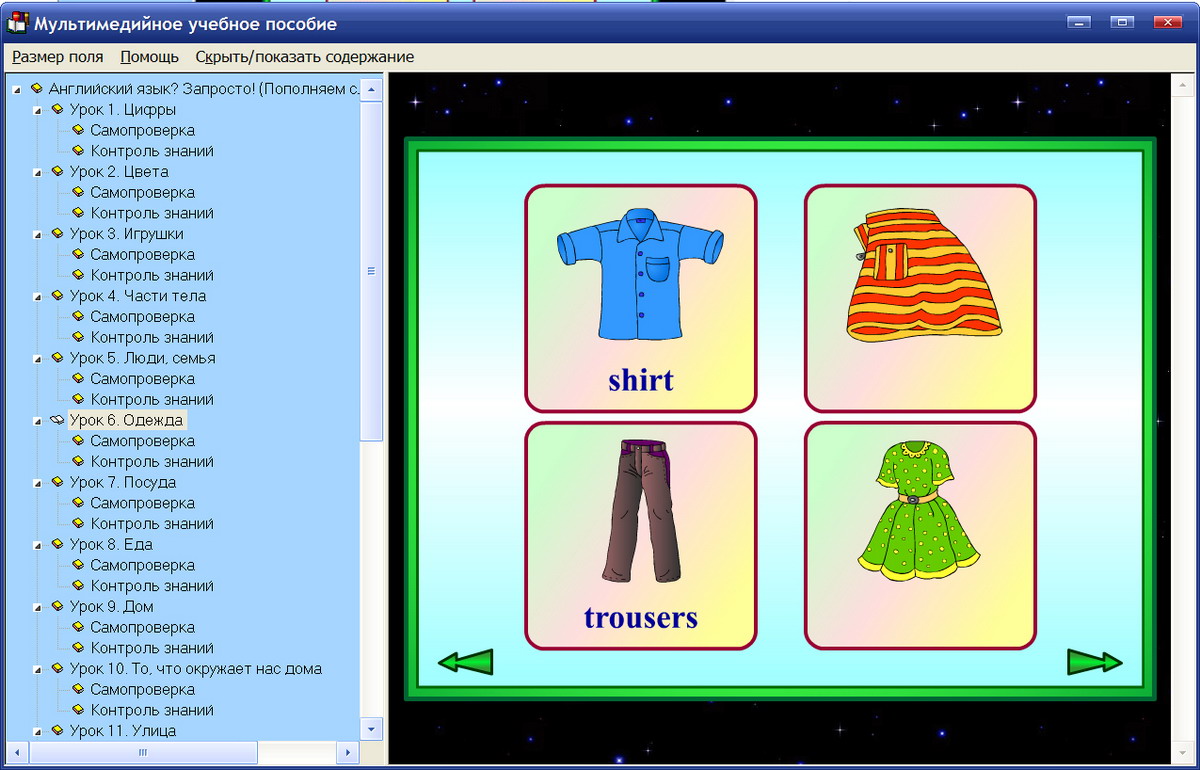Click the striped skirt picture card

[x=920, y=298]
